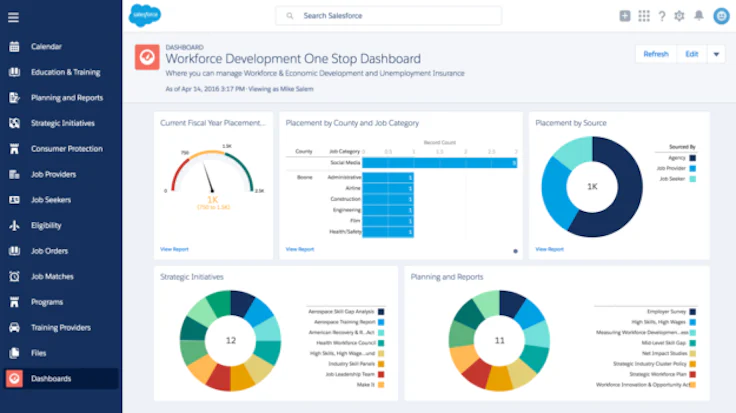This screenshot has height=413, width=736.
Task: Open the user profile avatar
Action: (721, 16)
